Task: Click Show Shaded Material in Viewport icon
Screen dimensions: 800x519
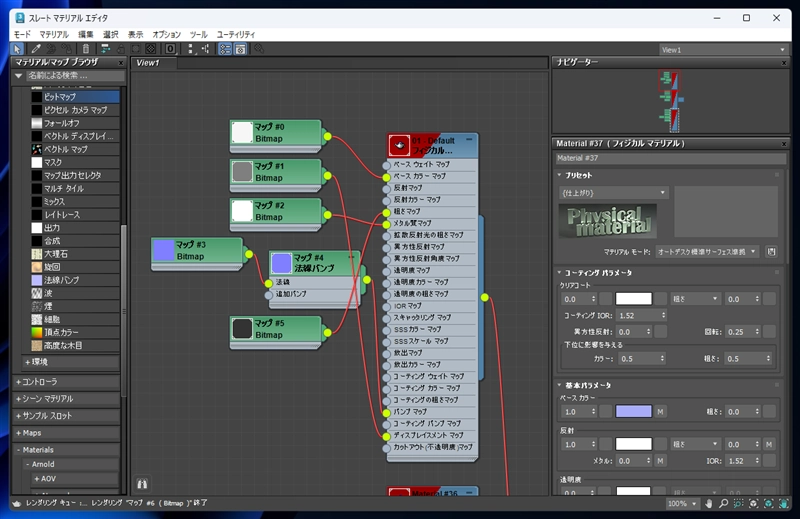Action: (x=136, y=49)
